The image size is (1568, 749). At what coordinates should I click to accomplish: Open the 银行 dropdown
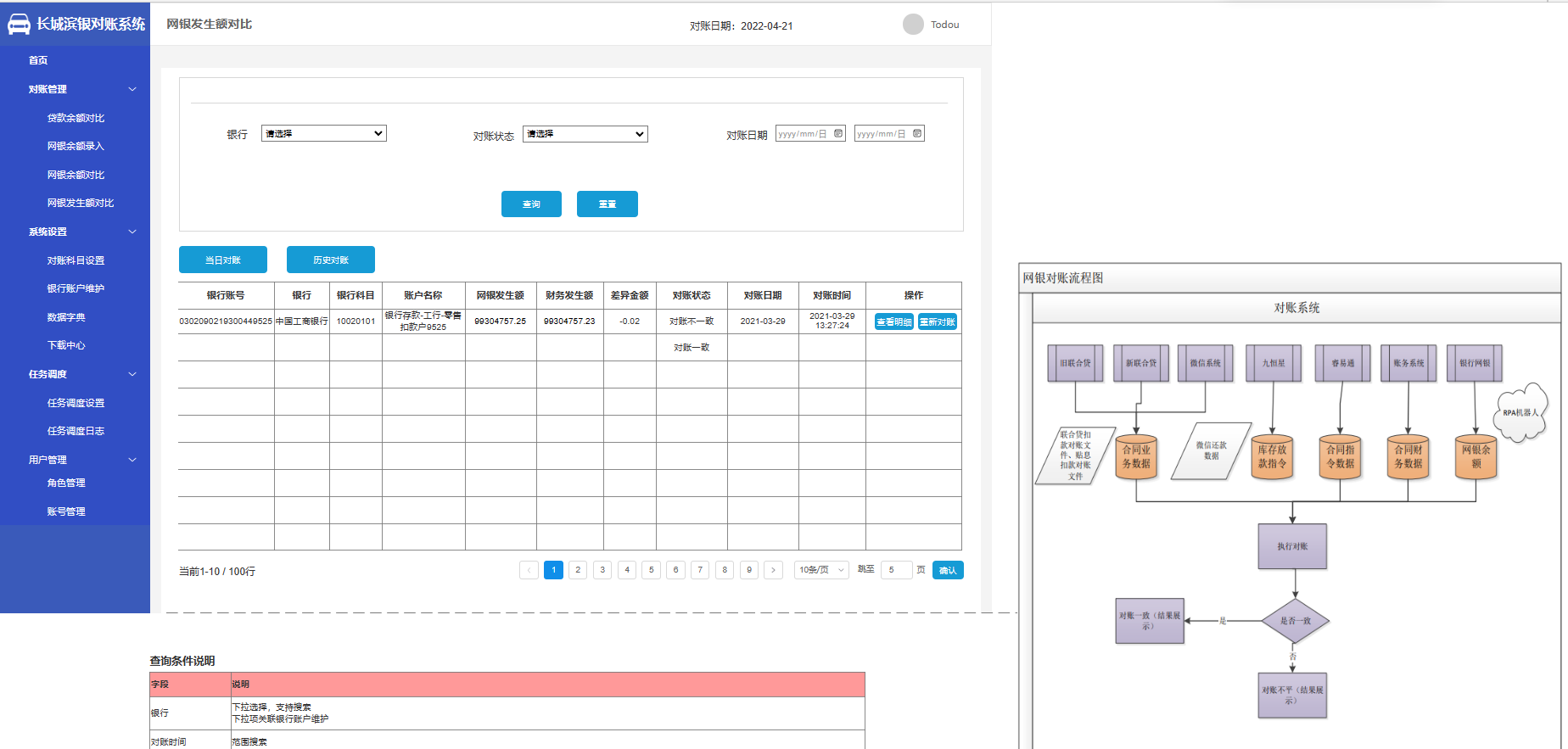[324, 133]
